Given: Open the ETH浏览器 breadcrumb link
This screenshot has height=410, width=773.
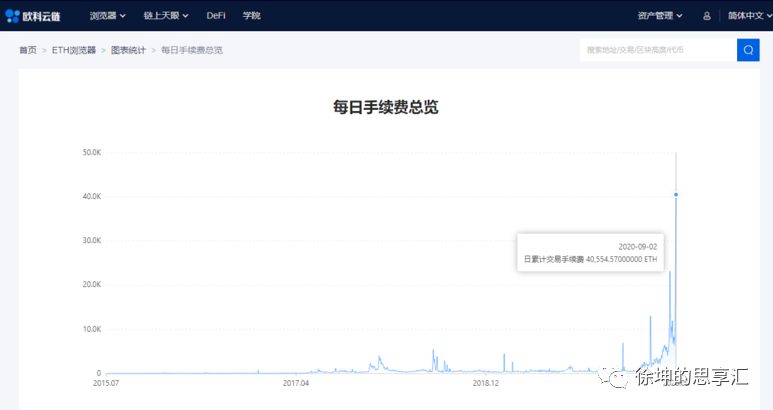Looking at the screenshot, I should (74, 50).
